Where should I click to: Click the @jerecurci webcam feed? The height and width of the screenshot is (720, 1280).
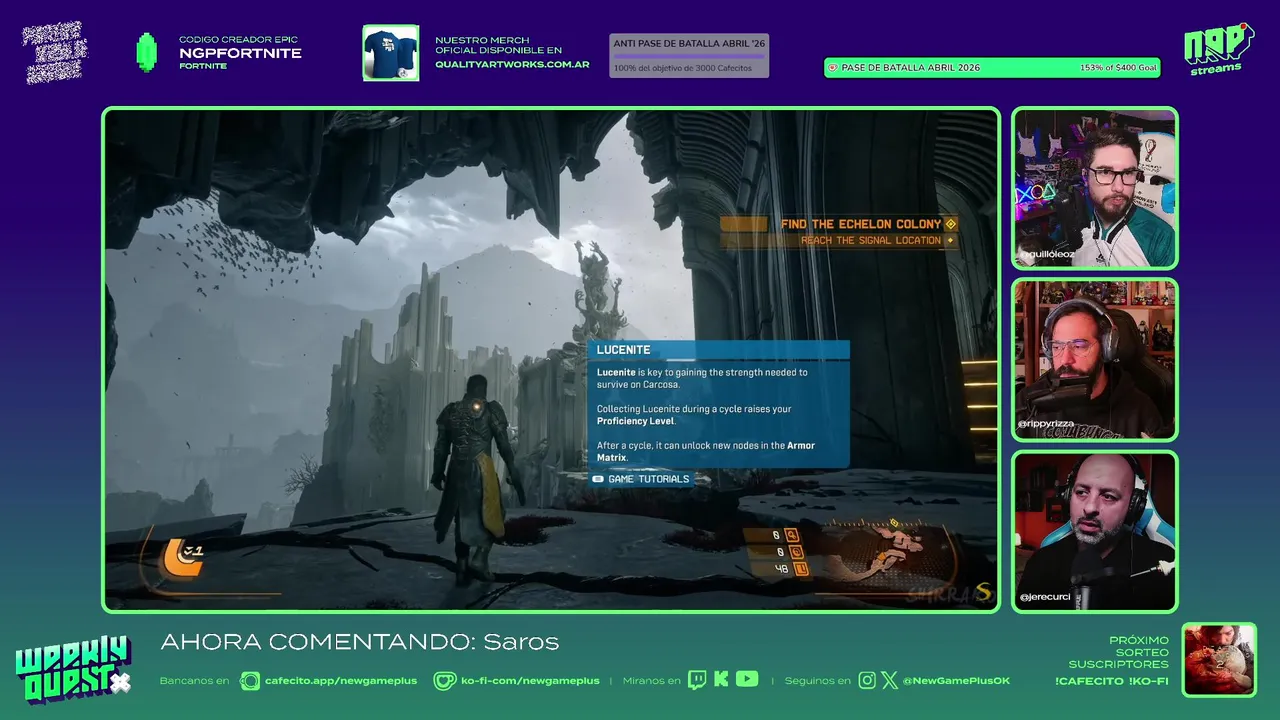[1095, 531]
